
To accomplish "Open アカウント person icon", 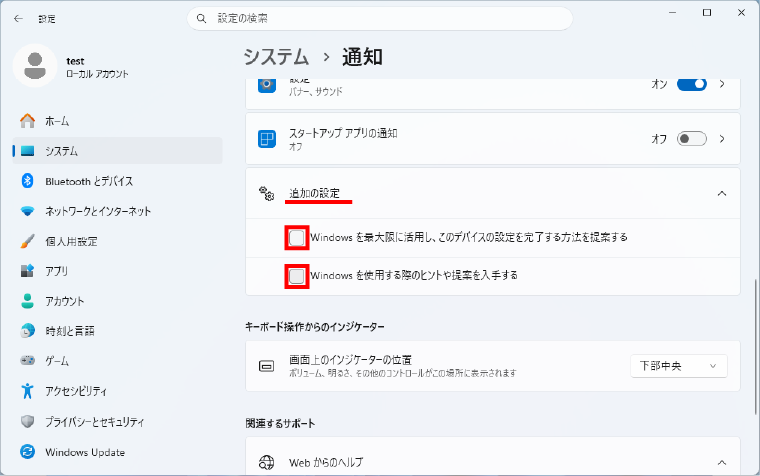I will pyautogui.click(x=28, y=301).
